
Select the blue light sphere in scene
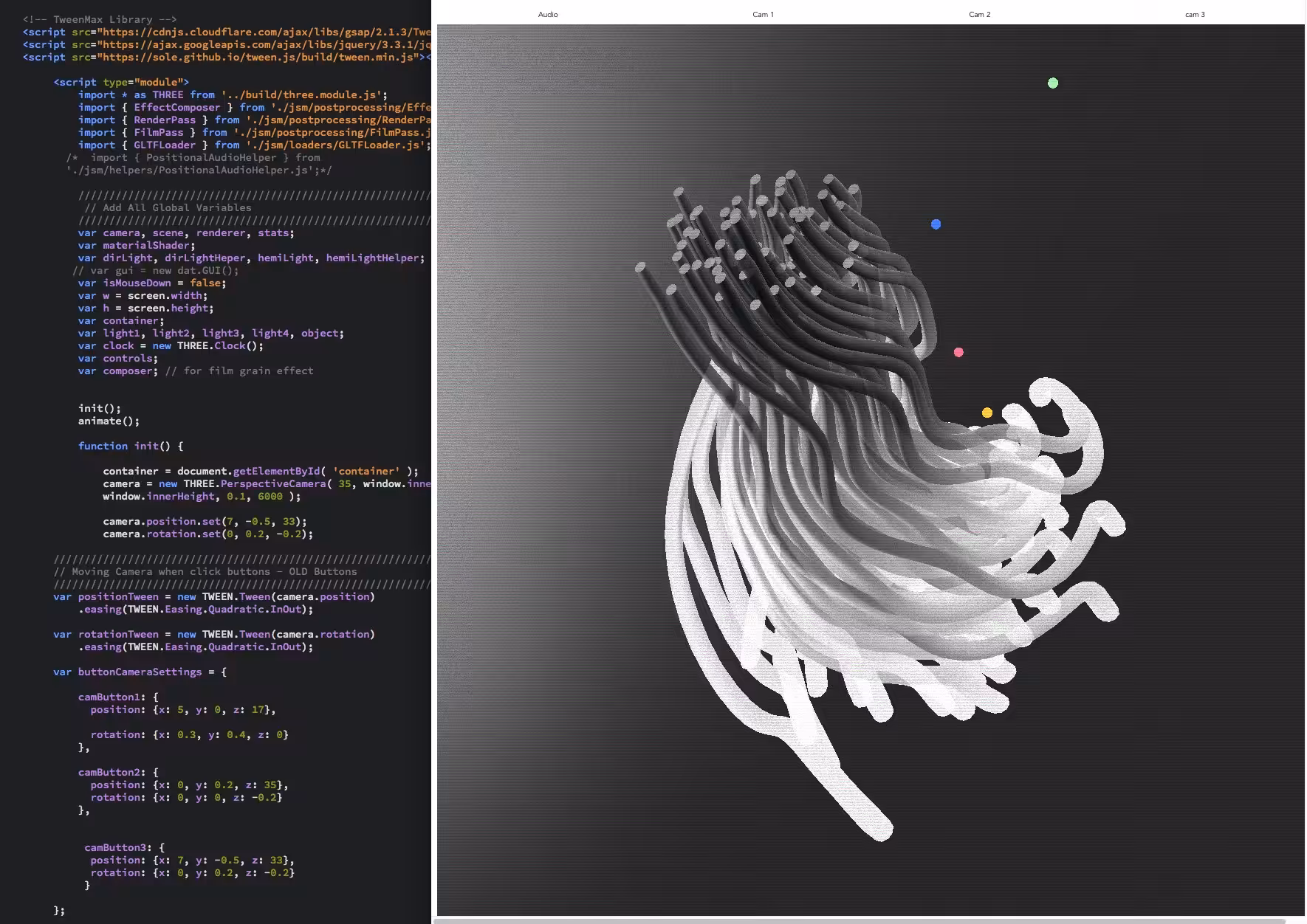pyautogui.click(x=936, y=224)
